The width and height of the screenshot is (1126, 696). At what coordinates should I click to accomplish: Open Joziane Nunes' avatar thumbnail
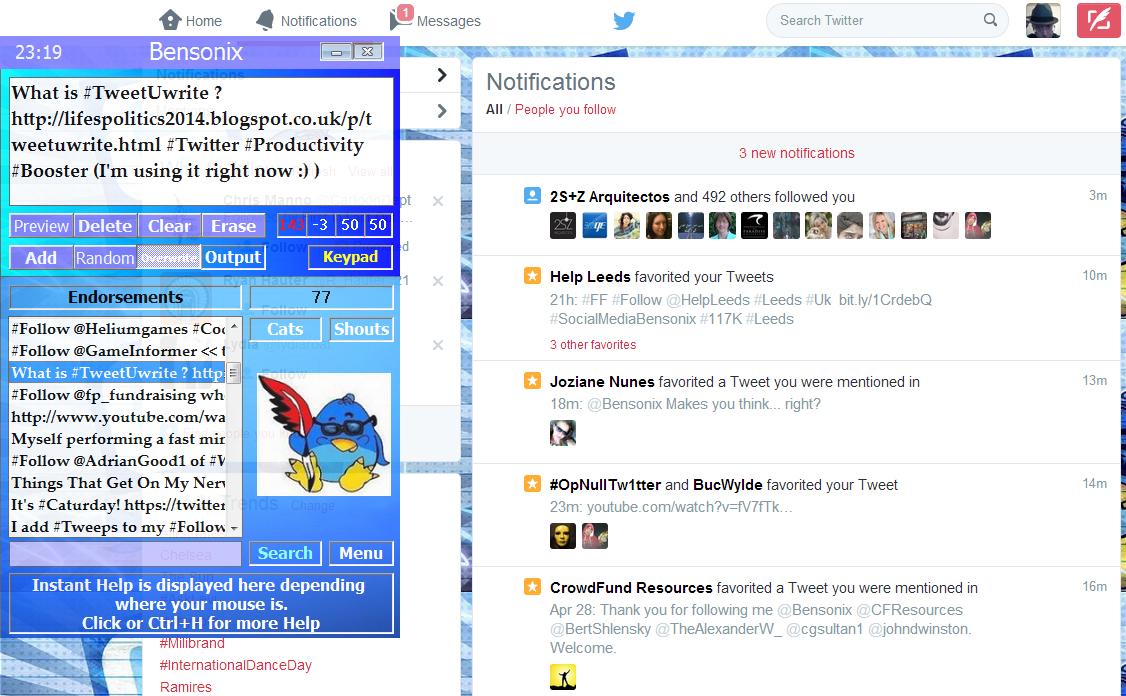coord(563,432)
